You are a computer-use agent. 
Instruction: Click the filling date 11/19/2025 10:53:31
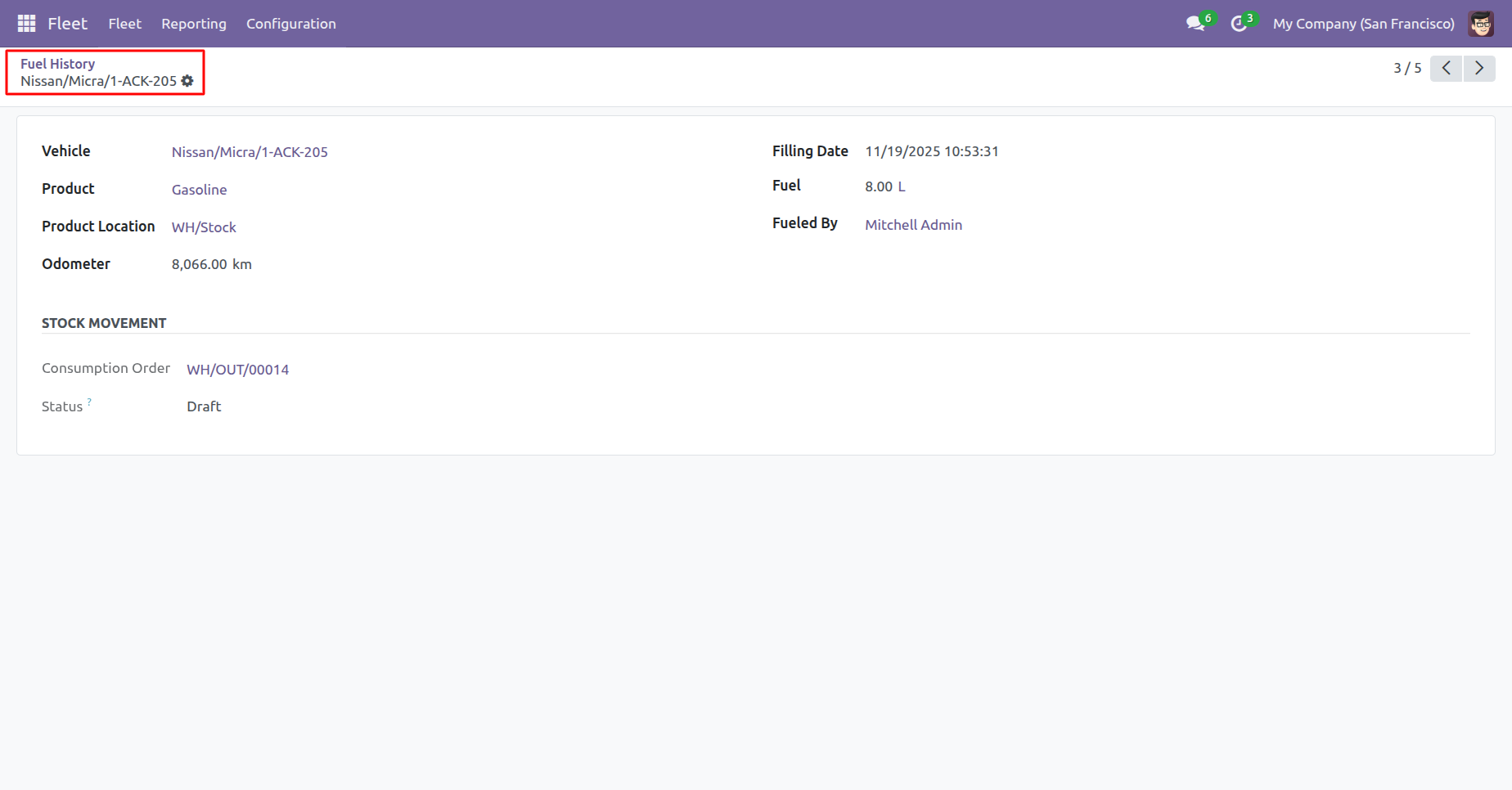coord(932,151)
